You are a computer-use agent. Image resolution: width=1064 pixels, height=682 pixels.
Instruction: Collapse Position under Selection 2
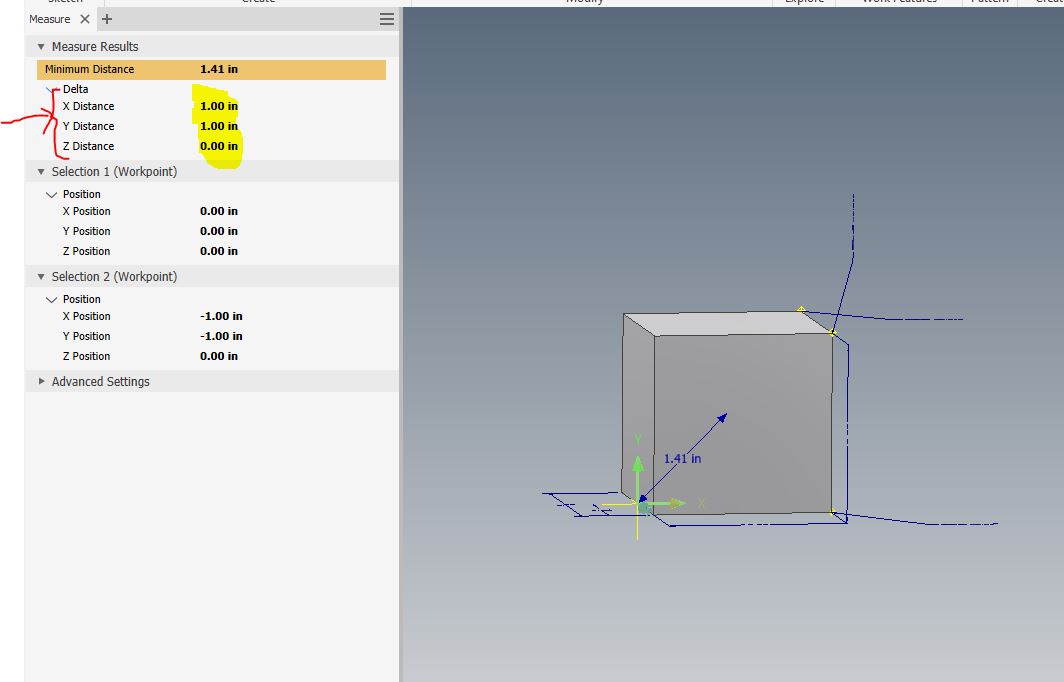pos(52,298)
